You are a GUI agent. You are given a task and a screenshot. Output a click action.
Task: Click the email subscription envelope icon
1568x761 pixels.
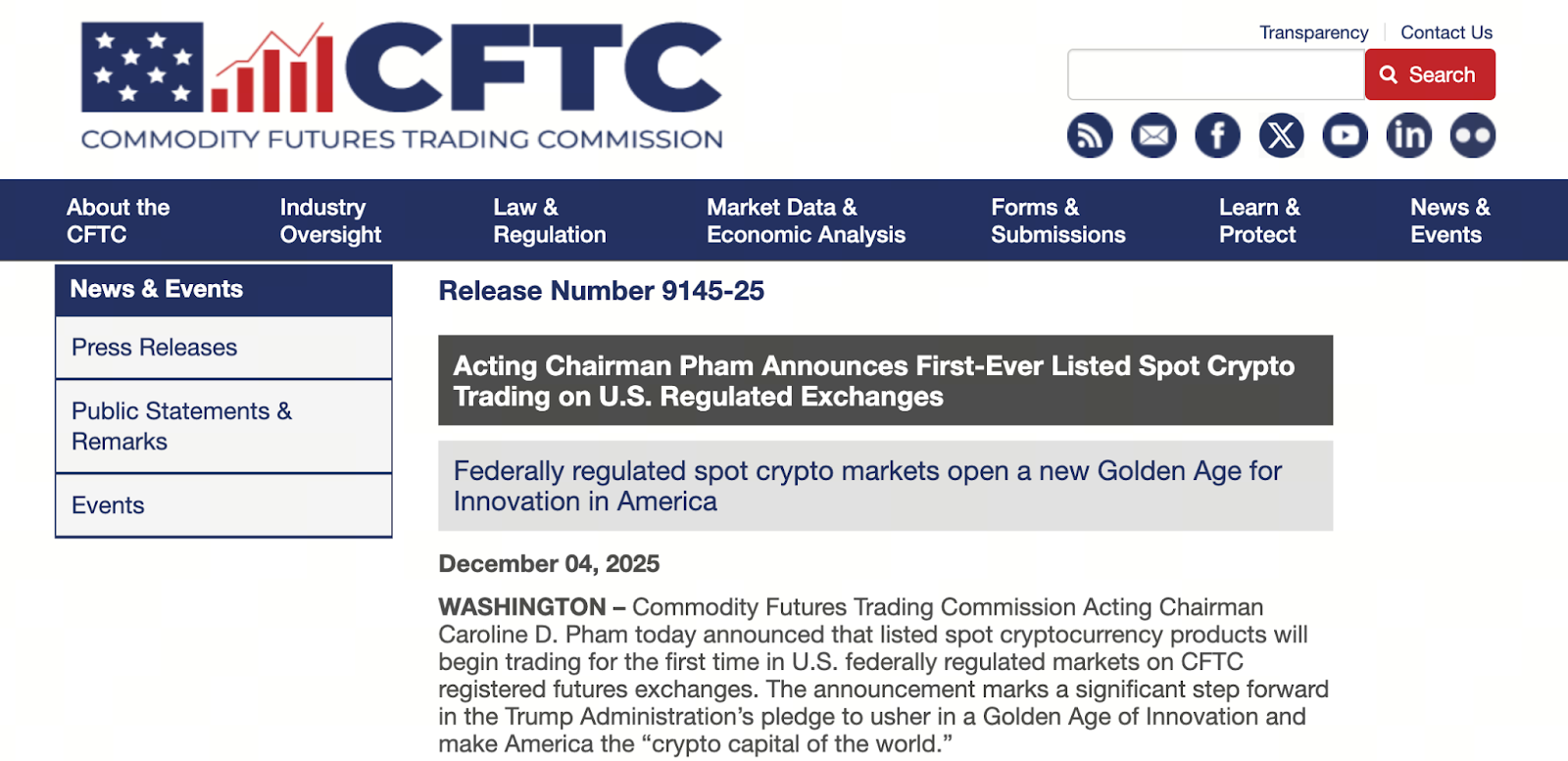coord(1153,135)
